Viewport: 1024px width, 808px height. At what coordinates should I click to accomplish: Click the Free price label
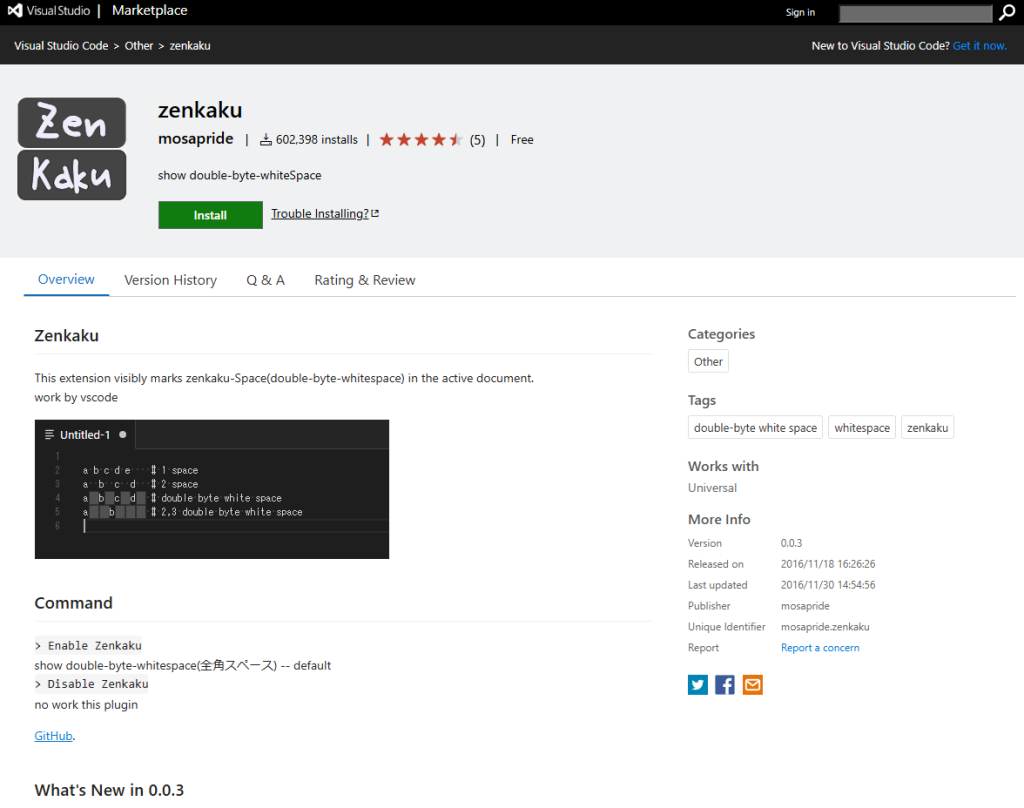[x=522, y=140]
